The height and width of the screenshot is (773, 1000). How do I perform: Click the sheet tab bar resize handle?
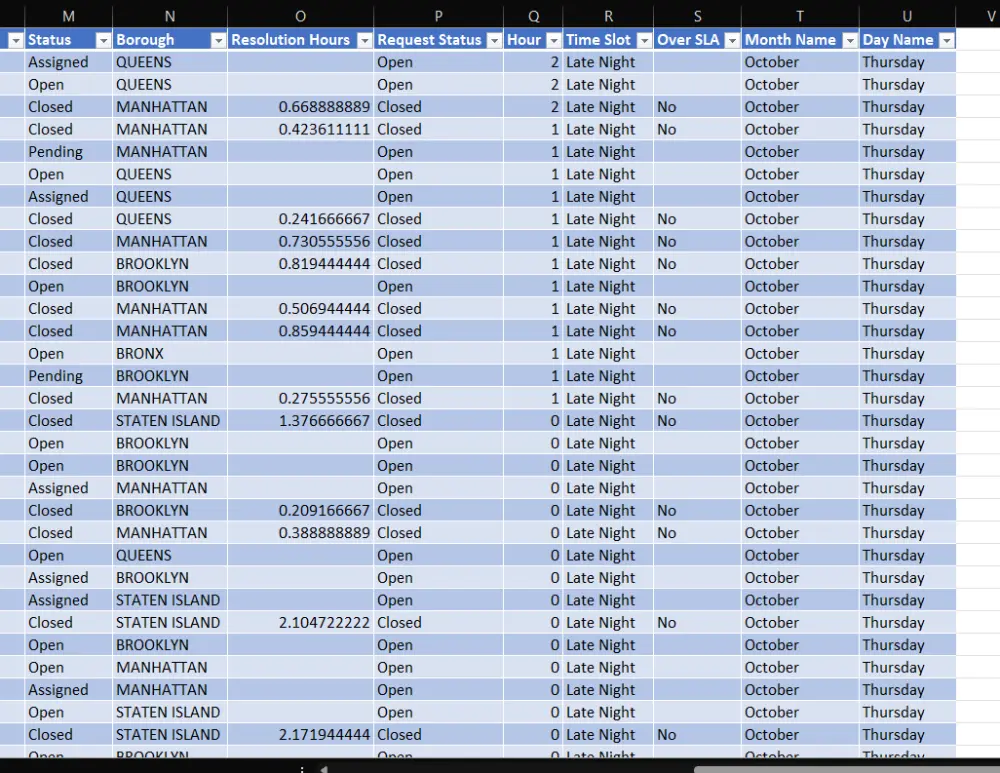click(302, 769)
